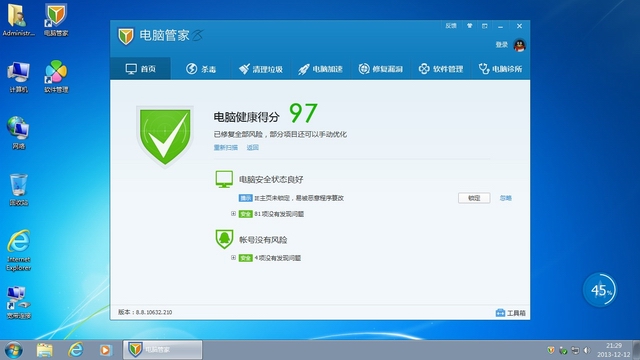Click the green monitor security status icon

224,179
